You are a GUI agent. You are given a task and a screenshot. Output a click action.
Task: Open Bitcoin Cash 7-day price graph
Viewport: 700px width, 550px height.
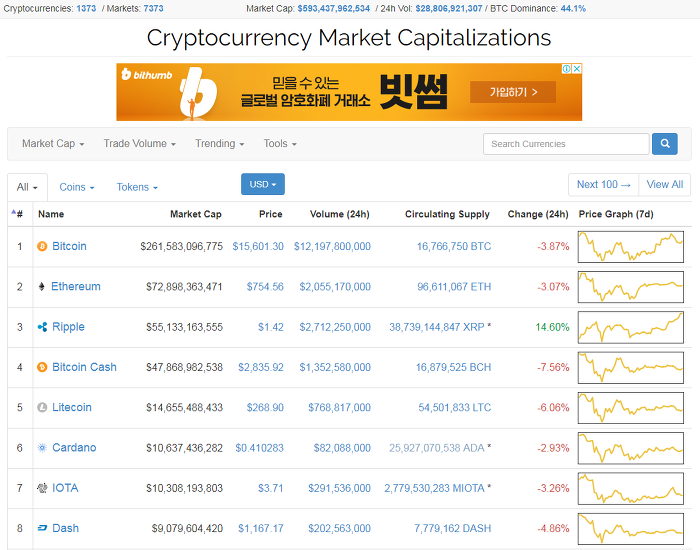coord(631,367)
